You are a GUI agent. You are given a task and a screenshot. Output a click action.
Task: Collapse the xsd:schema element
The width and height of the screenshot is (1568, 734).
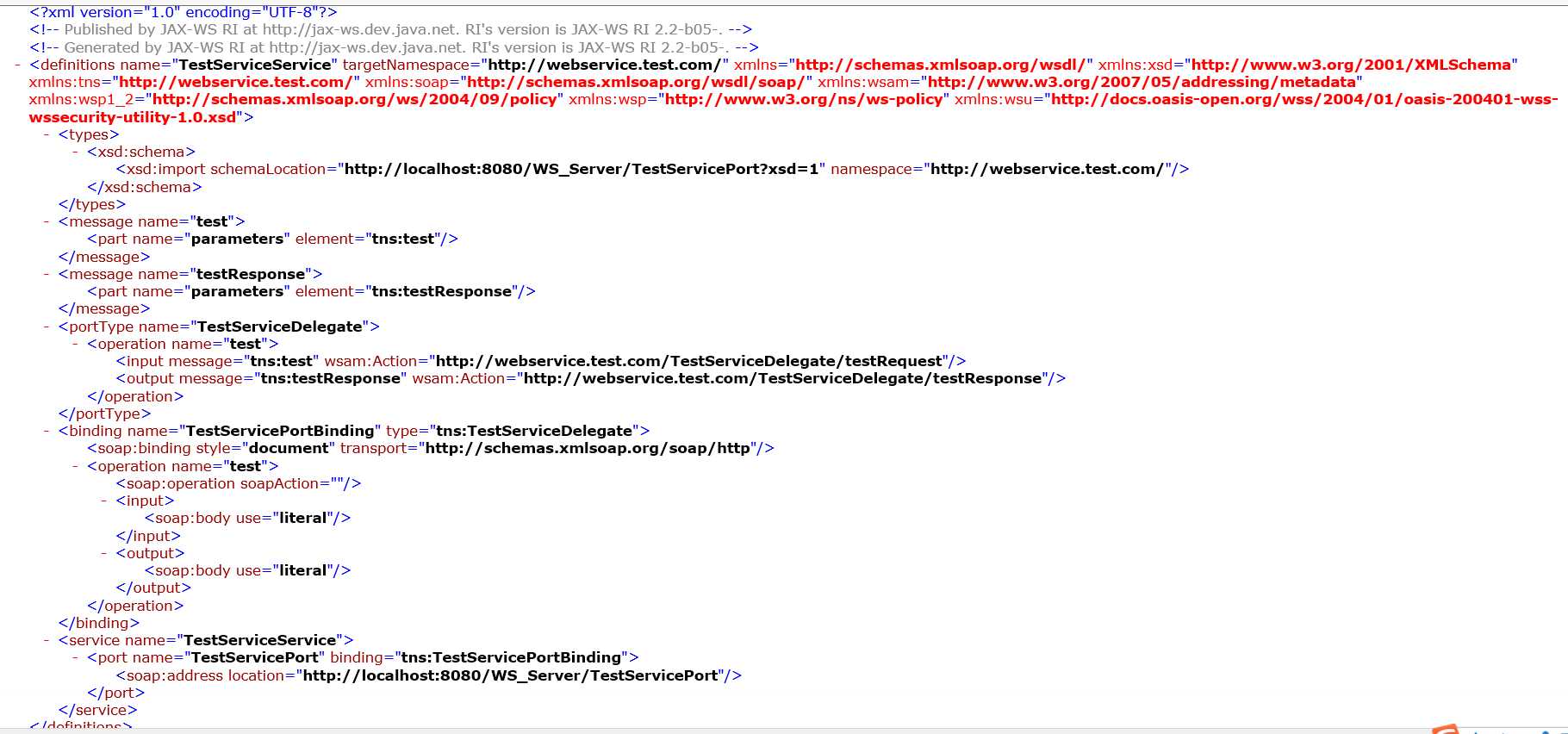coord(76,152)
